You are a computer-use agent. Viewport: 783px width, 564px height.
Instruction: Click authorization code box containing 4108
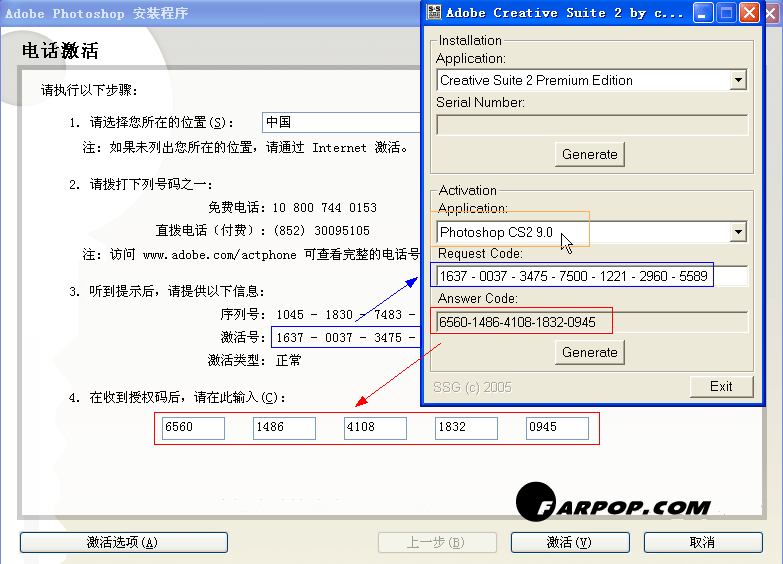click(x=375, y=428)
